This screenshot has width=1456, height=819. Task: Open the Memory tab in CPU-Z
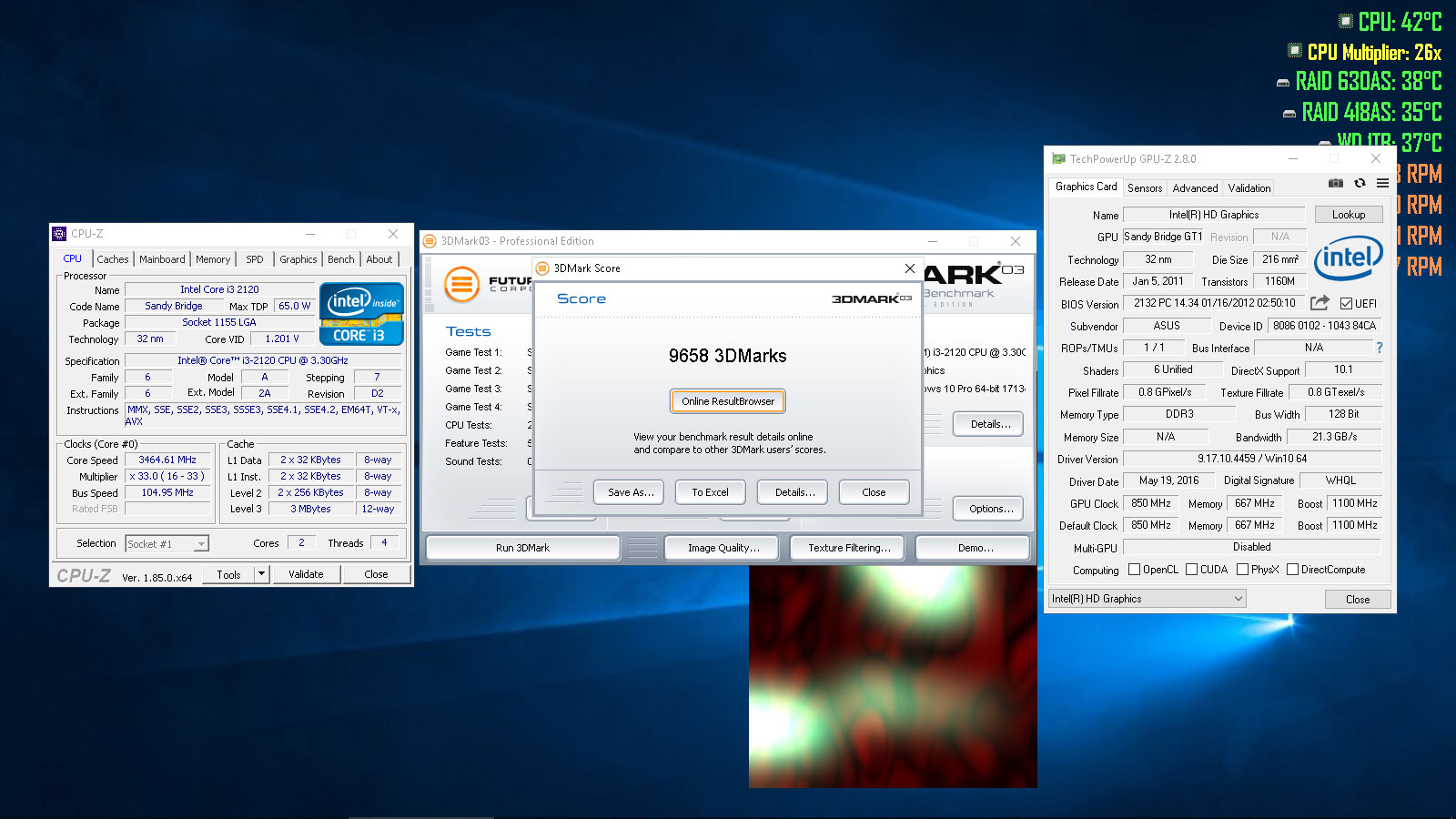click(213, 259)
